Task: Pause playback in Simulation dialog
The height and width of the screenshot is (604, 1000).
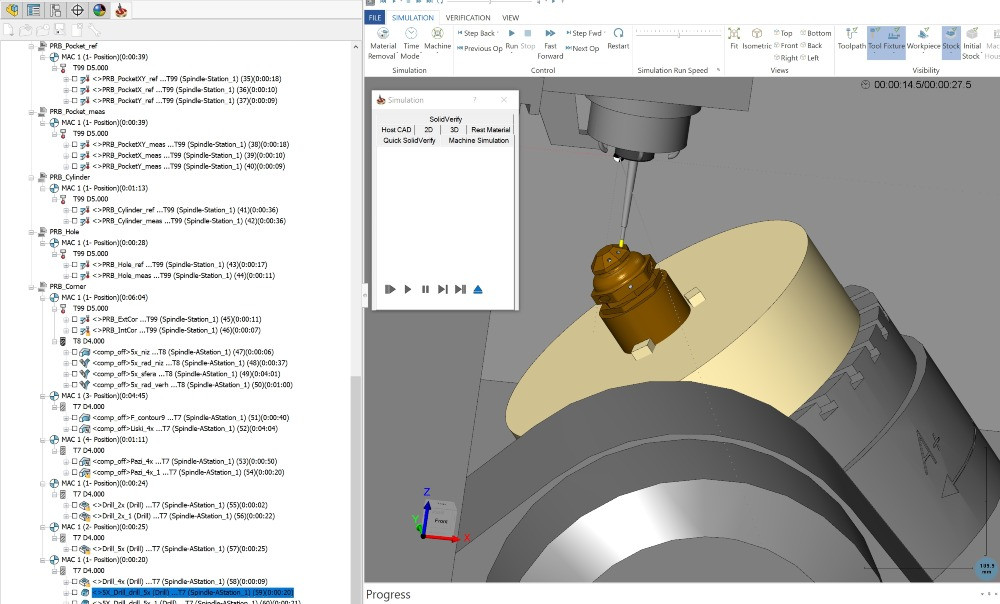Action: [x=425, y=289]
